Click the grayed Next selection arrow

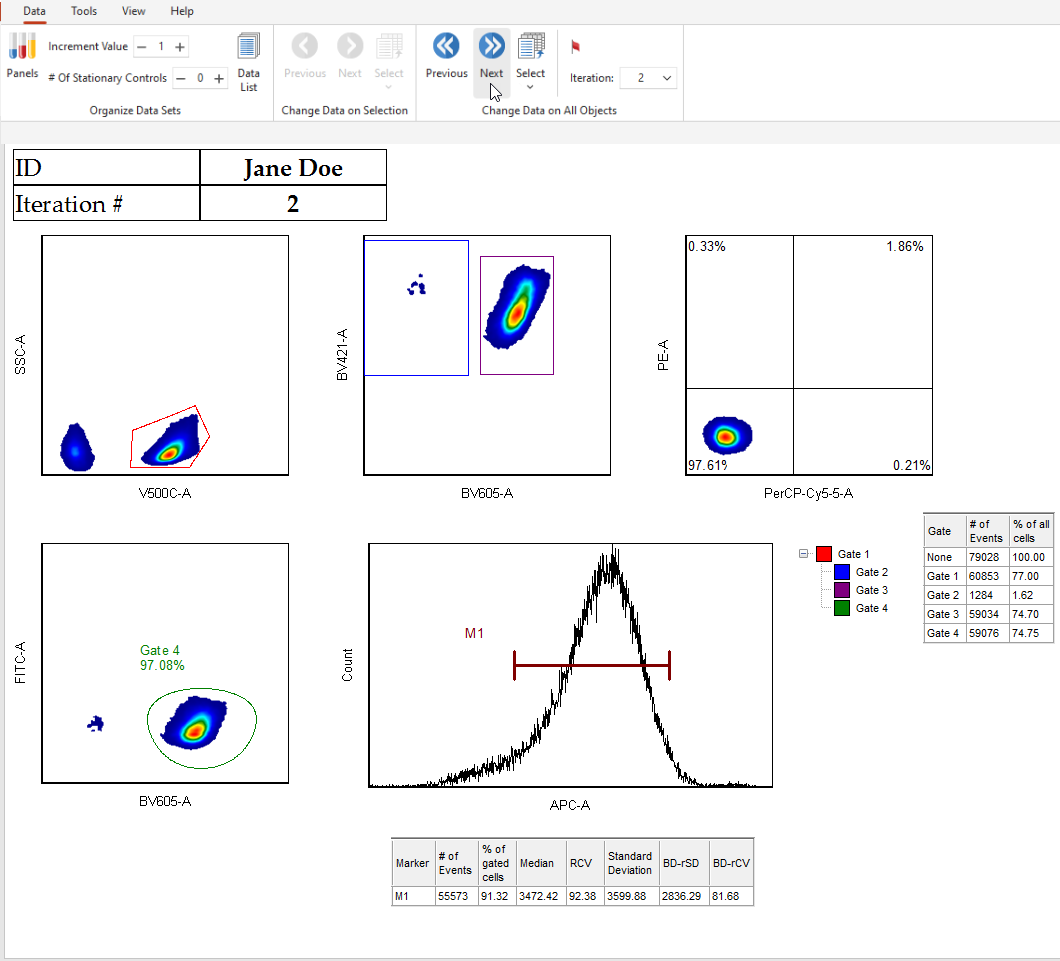[350, 46]
